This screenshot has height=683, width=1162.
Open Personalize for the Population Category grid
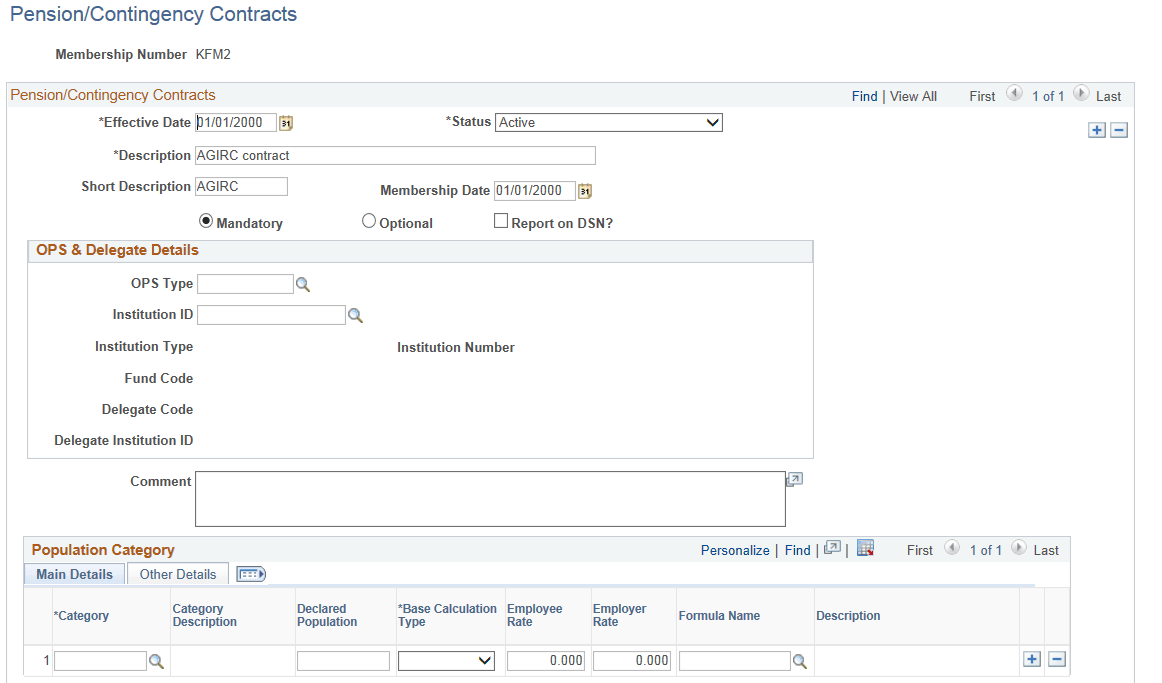point(735,549)
